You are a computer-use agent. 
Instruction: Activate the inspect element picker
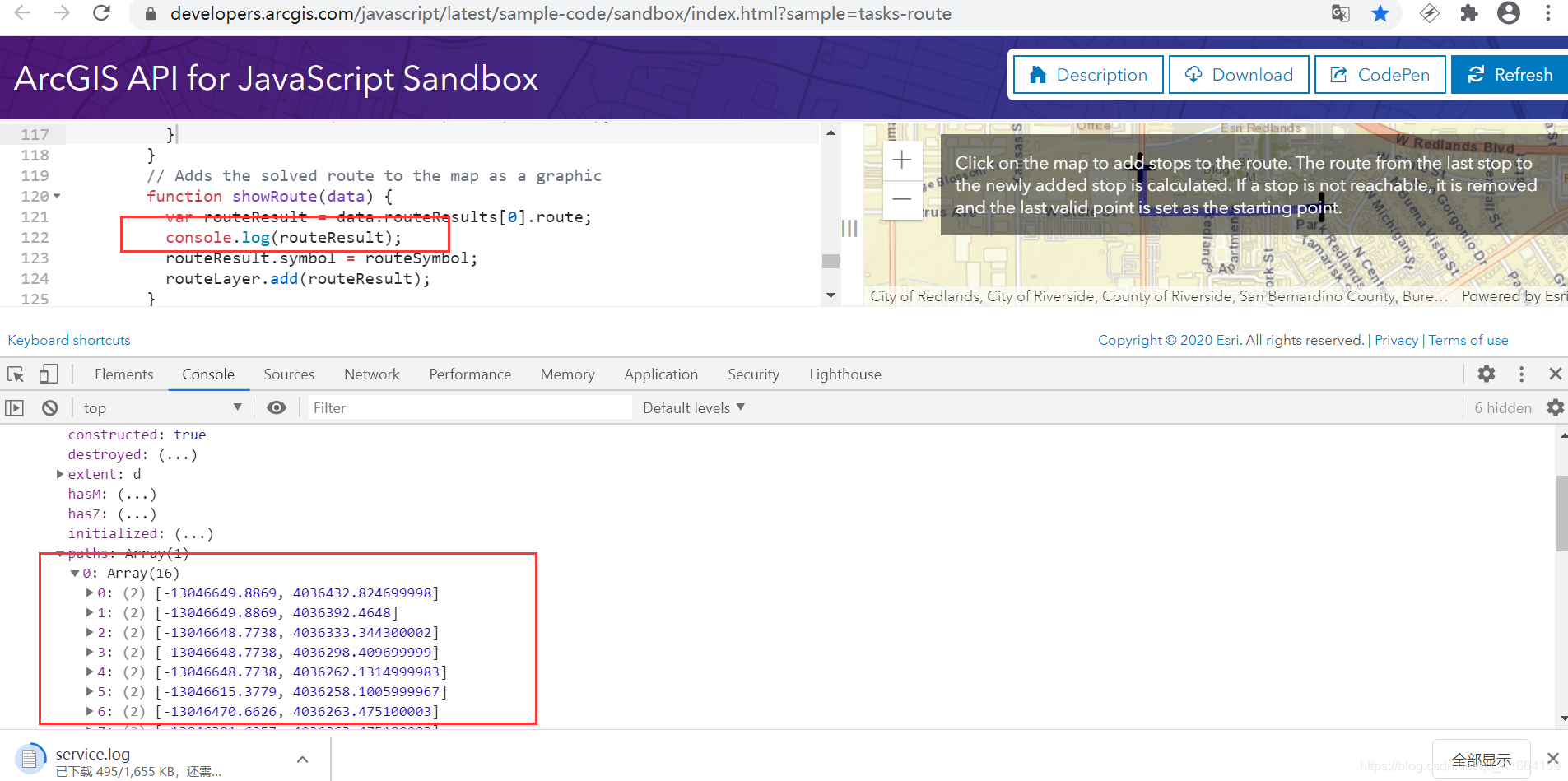[16, 374]
